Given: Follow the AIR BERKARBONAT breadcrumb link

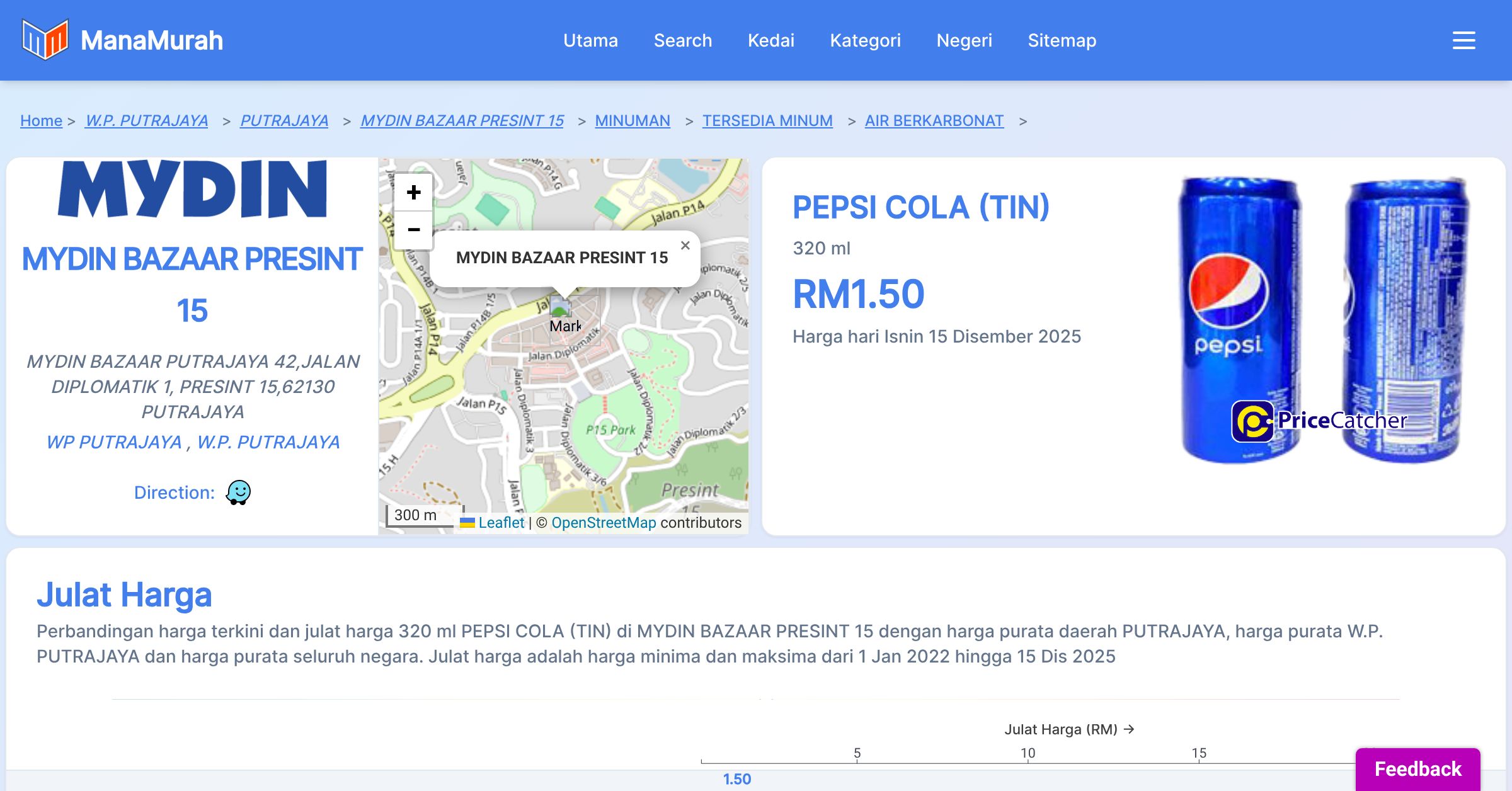Looking at the screenshot, I should [x=934, y=120].
